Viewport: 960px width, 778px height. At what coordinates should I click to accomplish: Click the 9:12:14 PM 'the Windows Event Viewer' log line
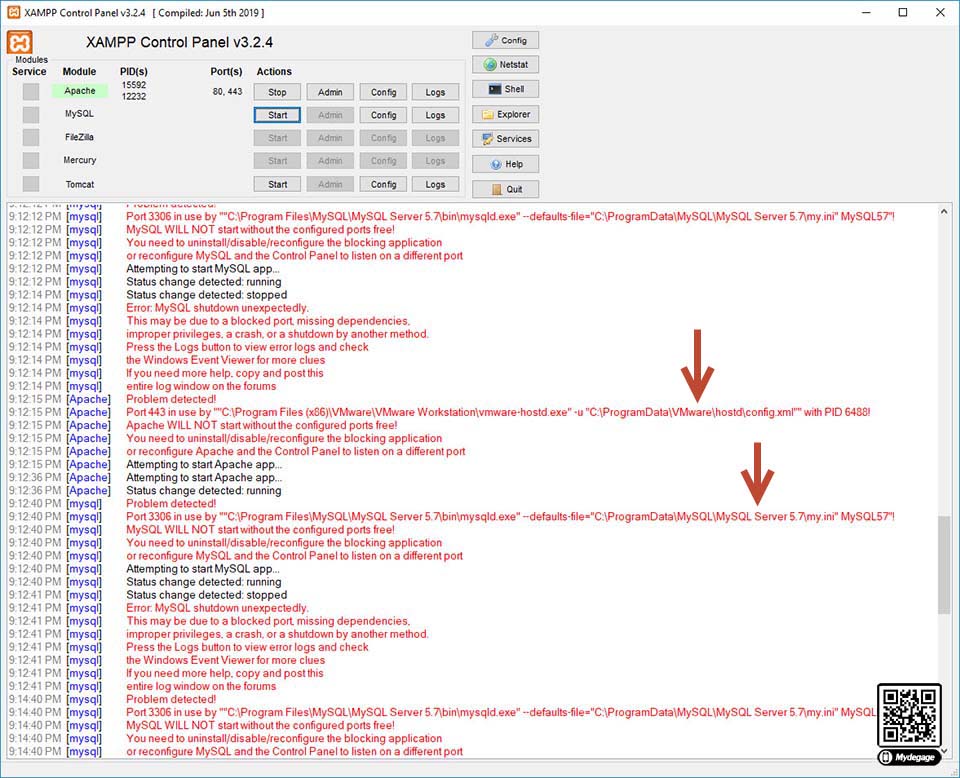coord(225,360)
